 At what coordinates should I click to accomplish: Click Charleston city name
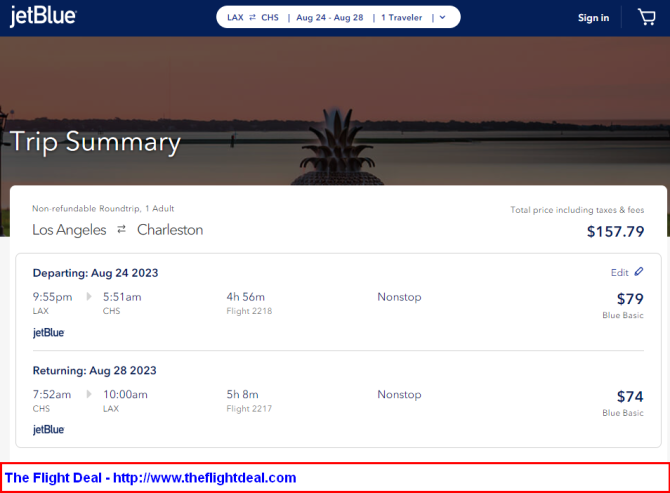coord(170,230)
